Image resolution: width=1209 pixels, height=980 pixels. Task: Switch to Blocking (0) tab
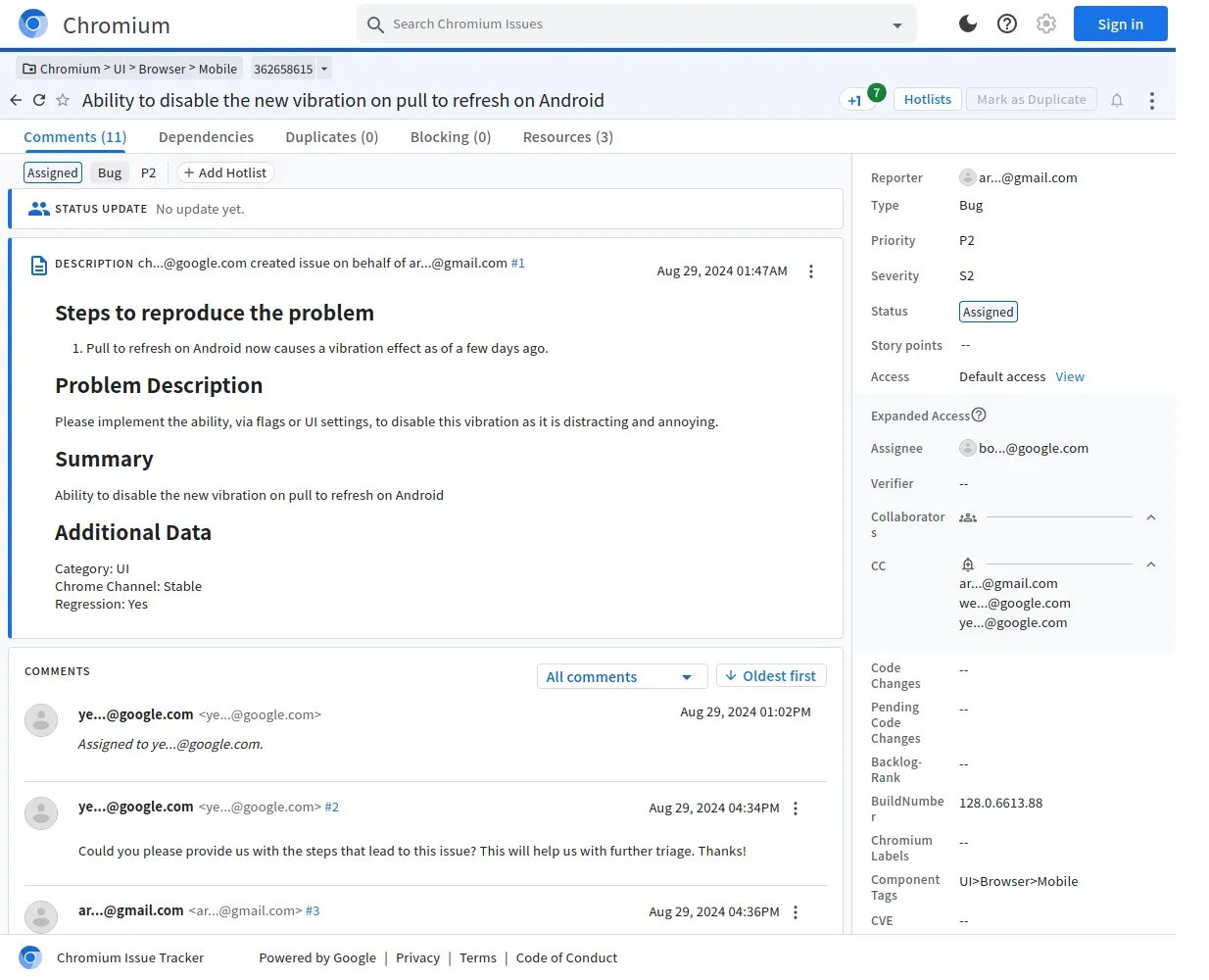[x=451, y=137]
